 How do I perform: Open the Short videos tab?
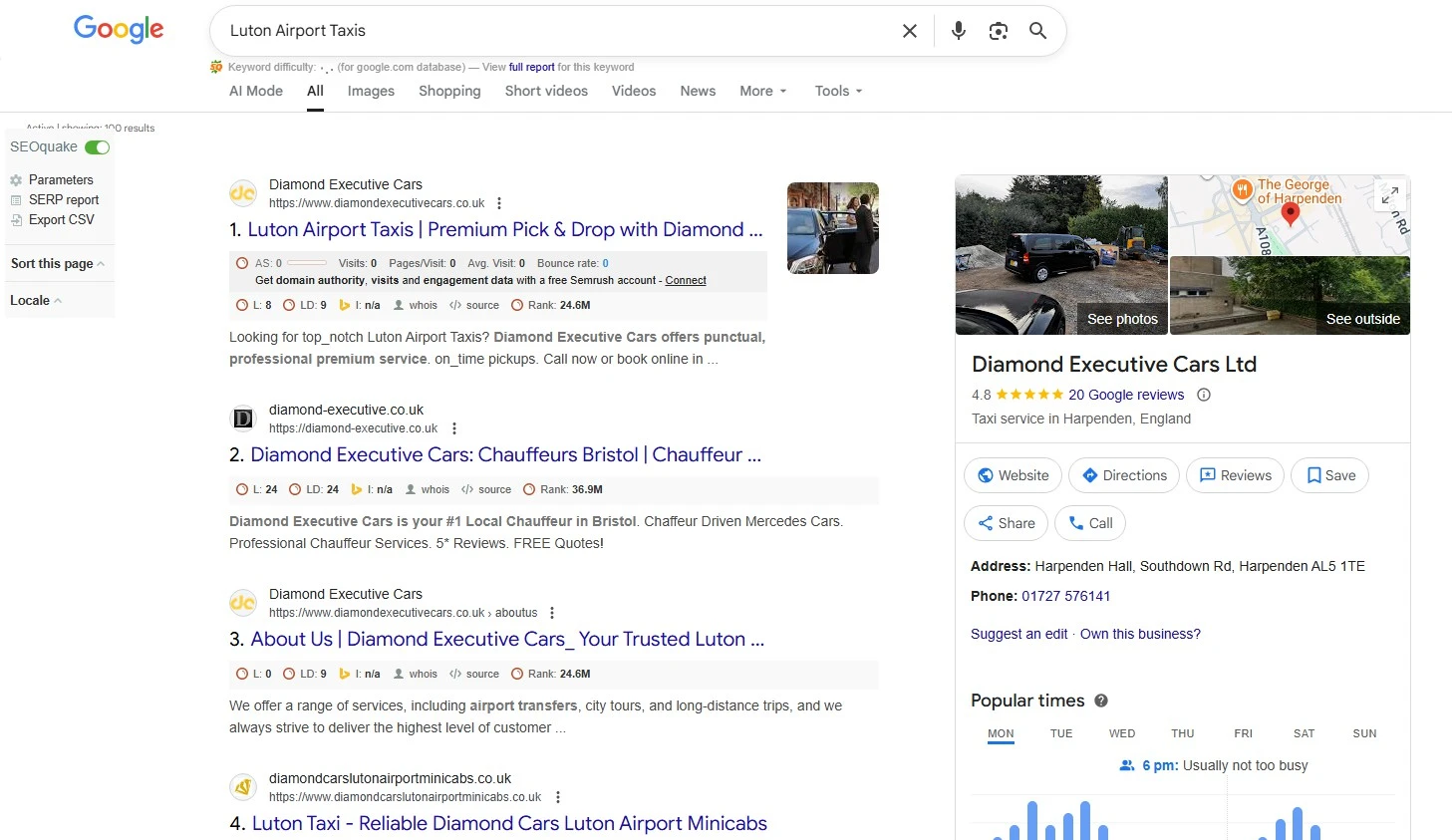[x=546, y=91]
